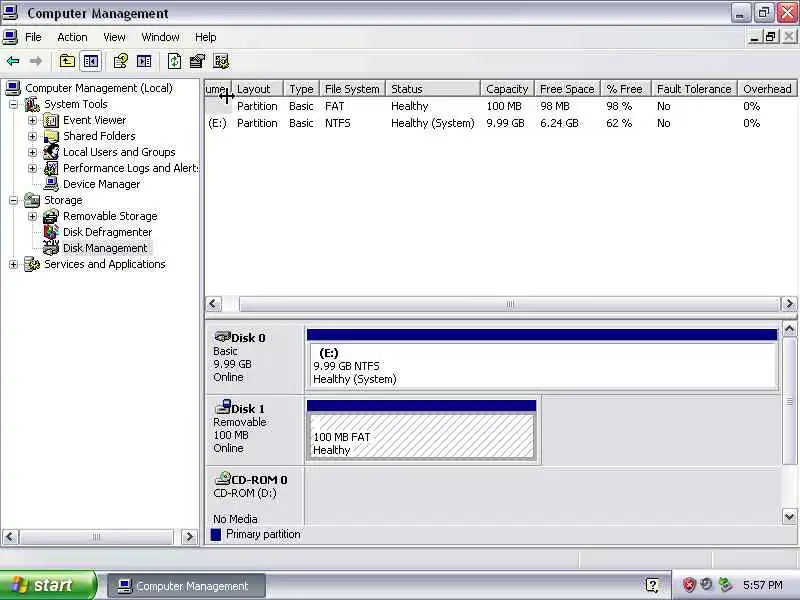Expand the Local Users and Groups node

[33, 153]
